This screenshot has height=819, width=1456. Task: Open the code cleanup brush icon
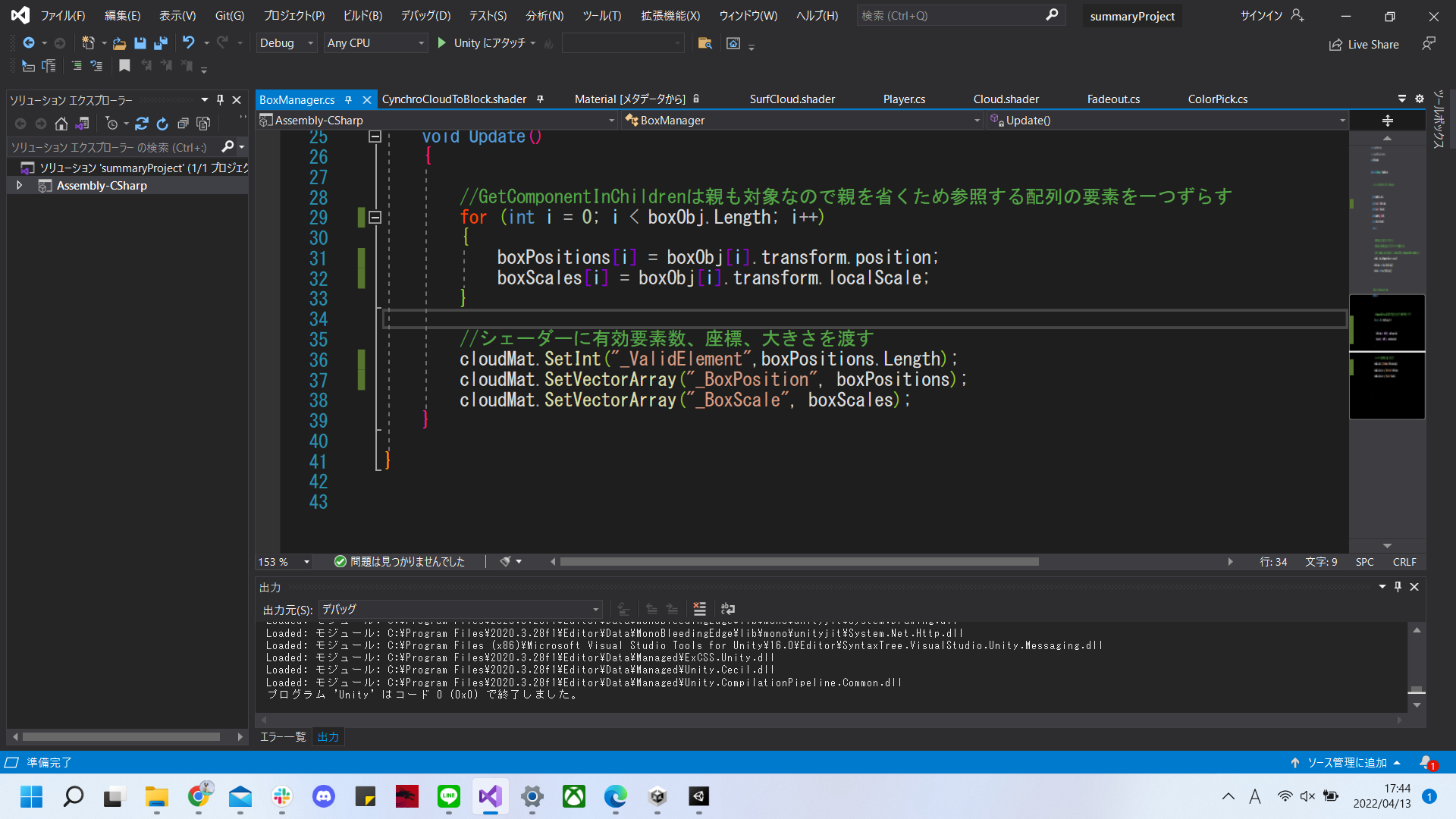(x=506, y=562)
